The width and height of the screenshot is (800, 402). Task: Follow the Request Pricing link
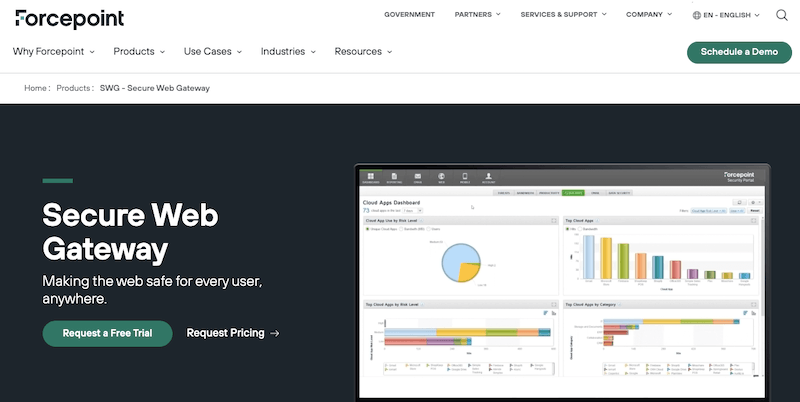pos(233,333)
